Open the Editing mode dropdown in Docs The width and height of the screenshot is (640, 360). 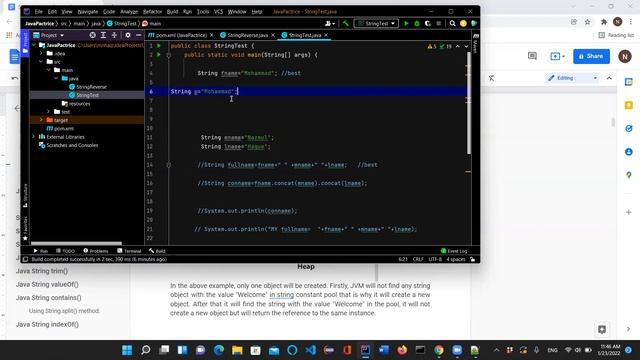tap(572, 78)
